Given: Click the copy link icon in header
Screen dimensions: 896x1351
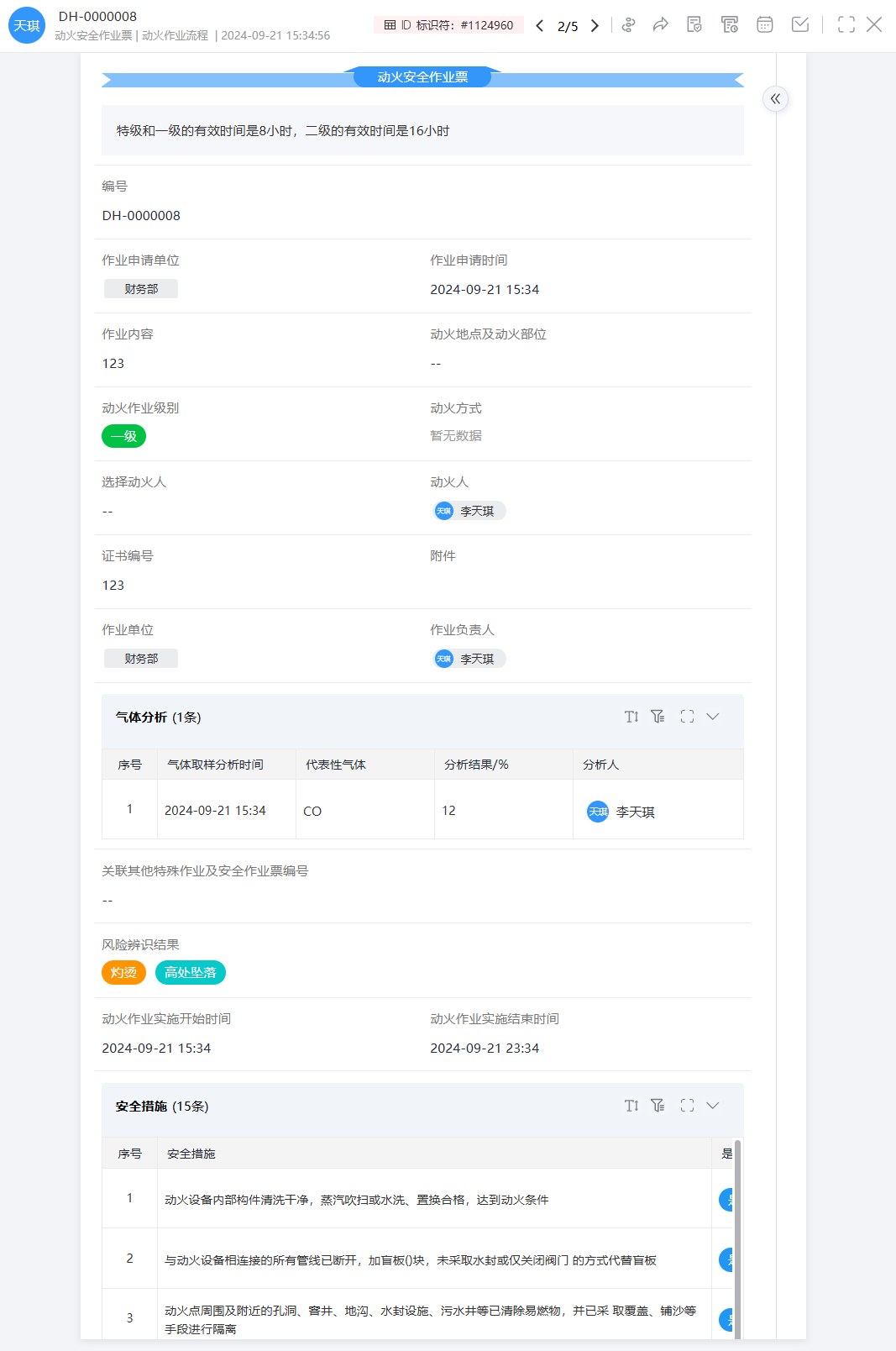Looking at the screenshot, I should 628,25.
